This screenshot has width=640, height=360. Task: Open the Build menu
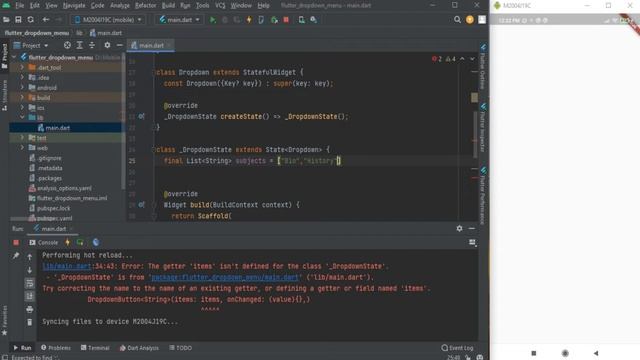coord(168,6)
